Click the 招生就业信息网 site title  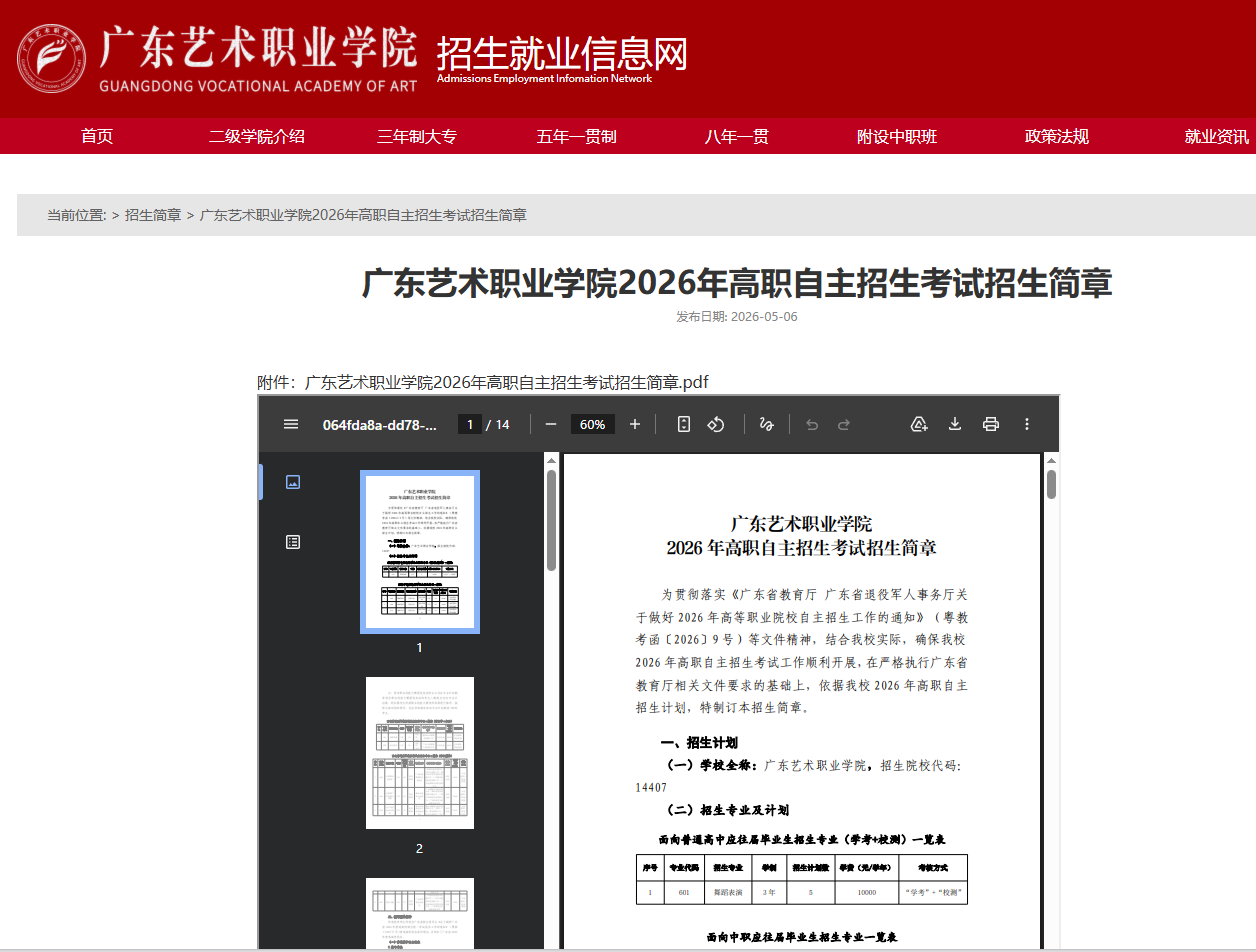pos(562,53)
